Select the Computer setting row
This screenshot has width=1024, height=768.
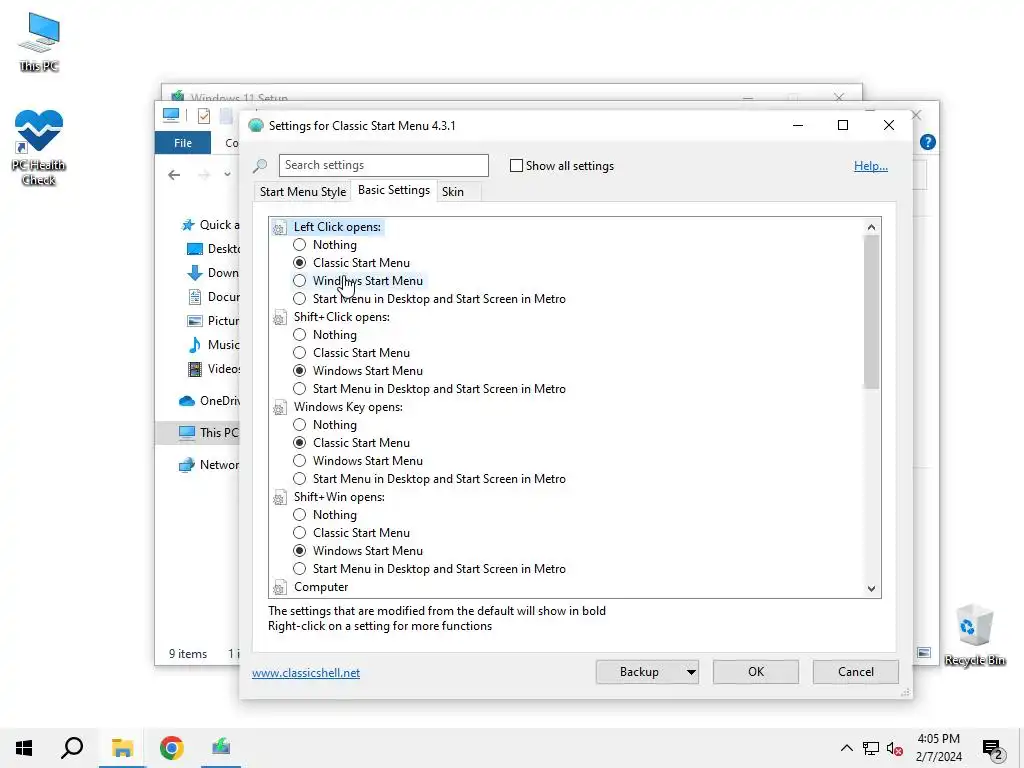(x=321, y=587)
